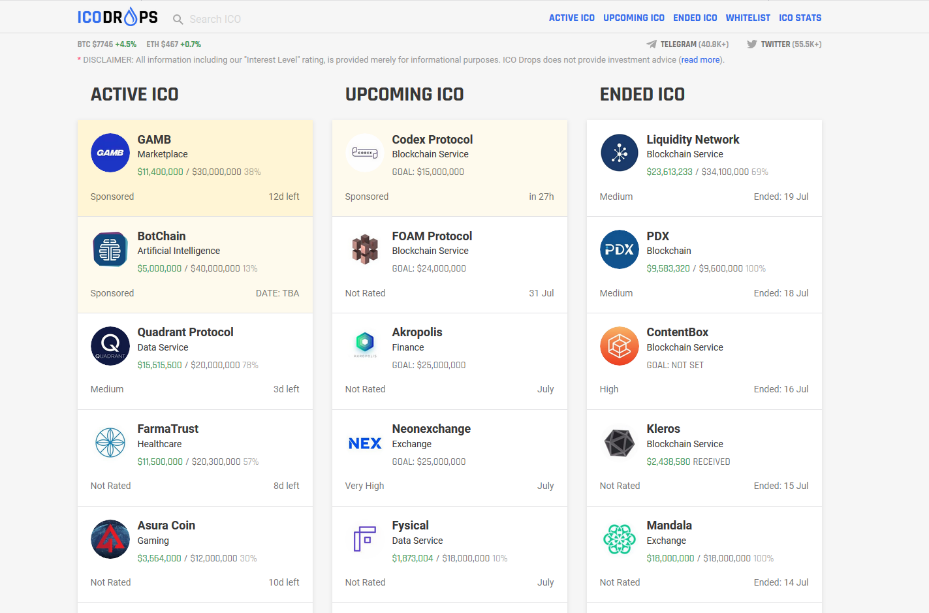The height and width of the screenshot is (613, 929).
Task: Click the ENDED ICO column heading
Action: point(642,94)
